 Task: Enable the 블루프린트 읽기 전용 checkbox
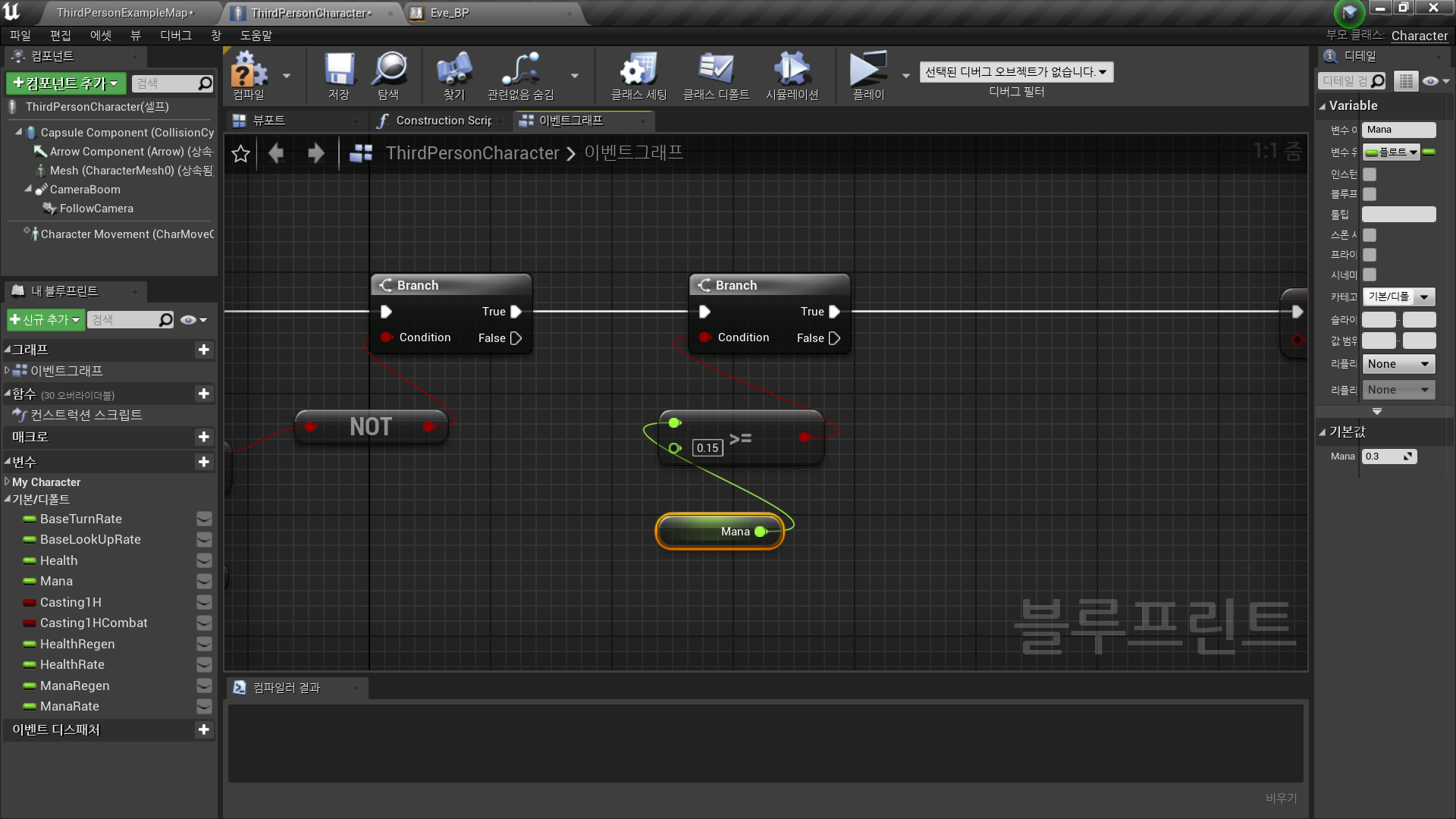tap(1370, 194)
